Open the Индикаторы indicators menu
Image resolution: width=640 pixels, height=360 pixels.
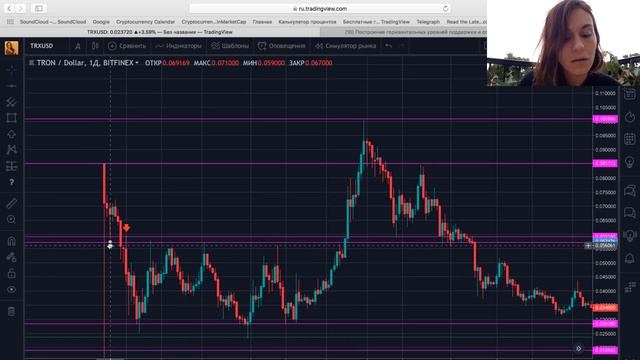(x=178, y=46)
